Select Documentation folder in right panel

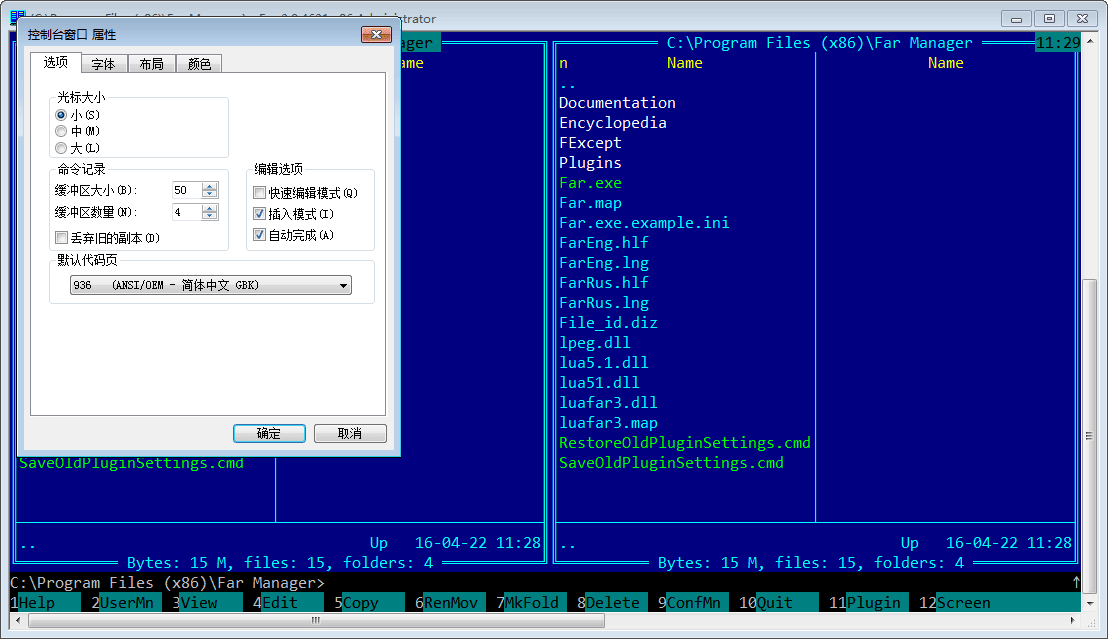(617, 103)
